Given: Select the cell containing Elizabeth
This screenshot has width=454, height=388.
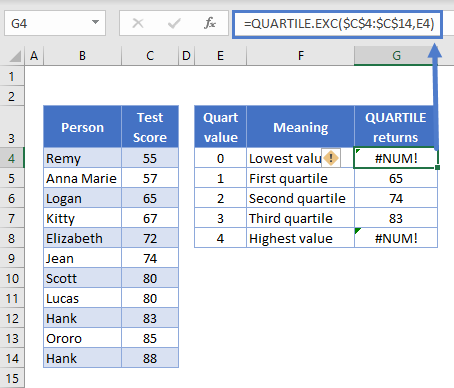Looking at the screenshot, I should pos(82,238).
